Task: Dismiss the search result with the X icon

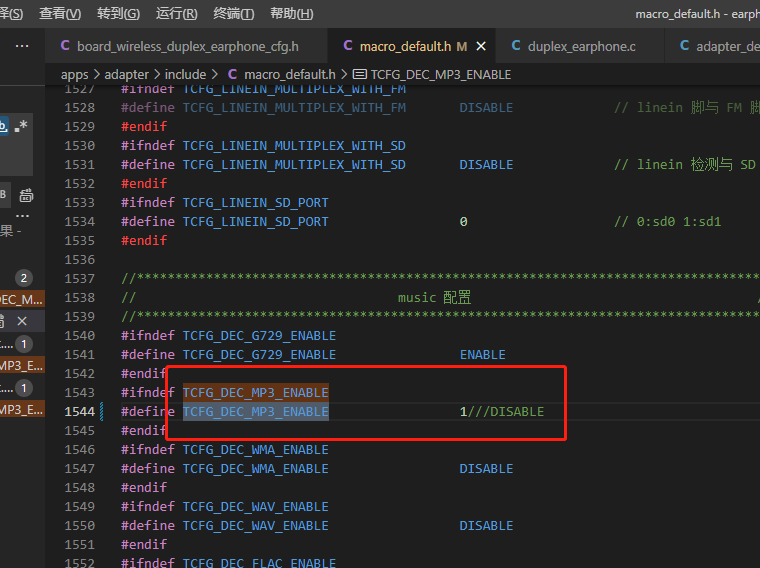Action: pyautogui.click(x=22, y=321)
